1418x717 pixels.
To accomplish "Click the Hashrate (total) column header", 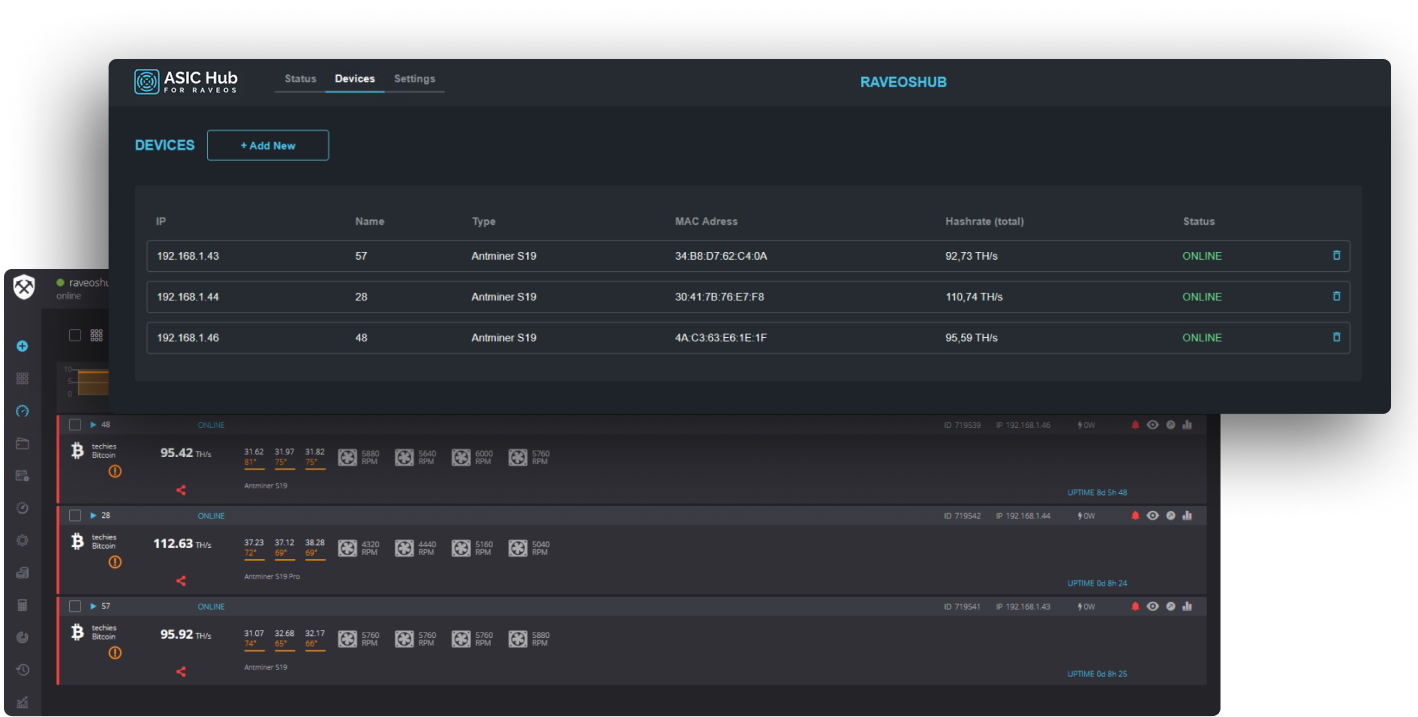I will (x=984, y=221).
